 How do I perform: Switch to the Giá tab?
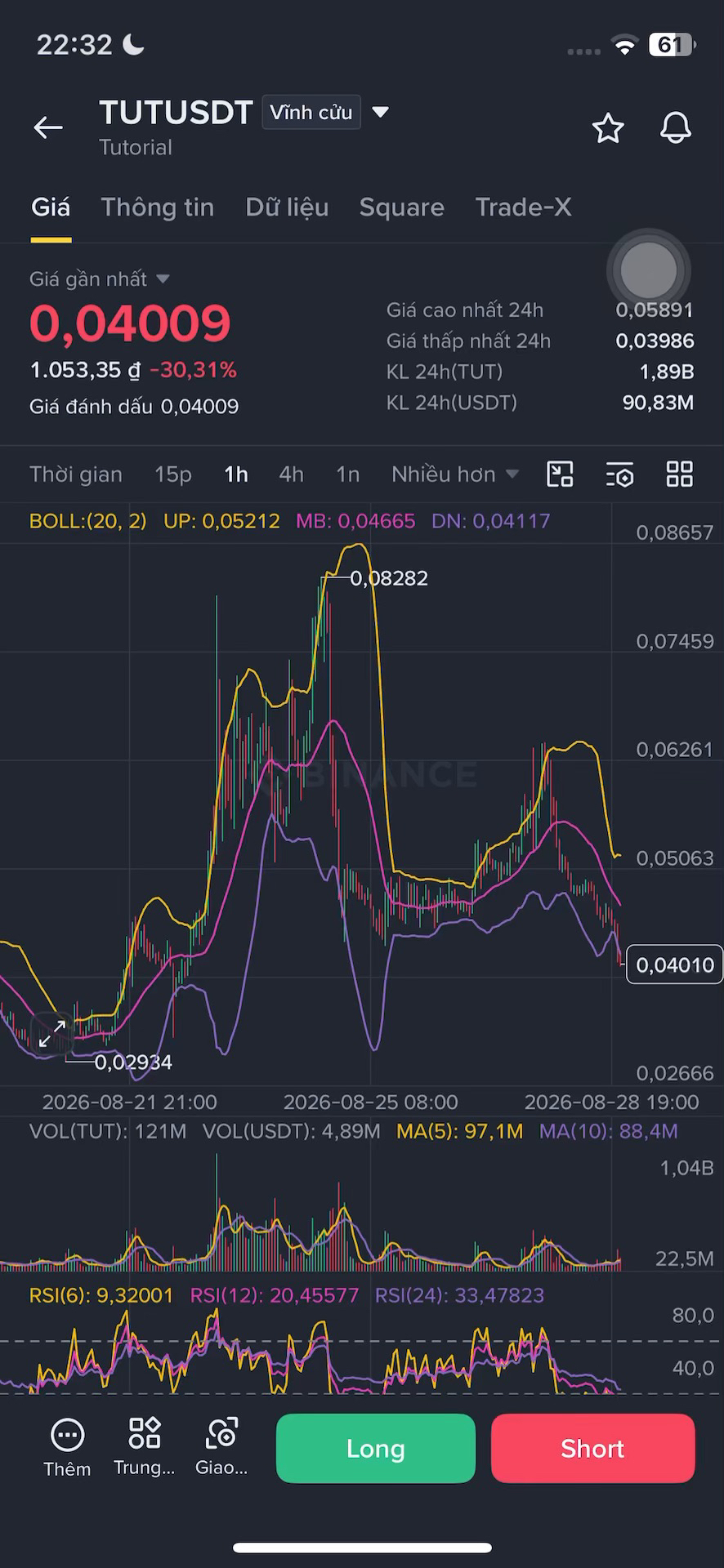(x=51, y=207)
